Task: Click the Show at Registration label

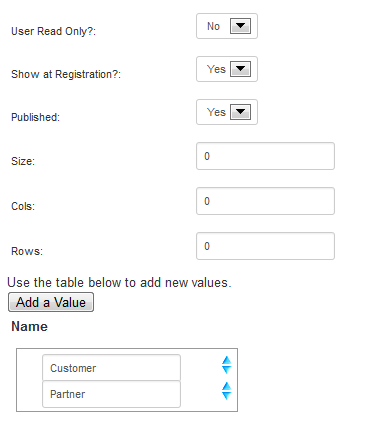Action: click(66, 74)
